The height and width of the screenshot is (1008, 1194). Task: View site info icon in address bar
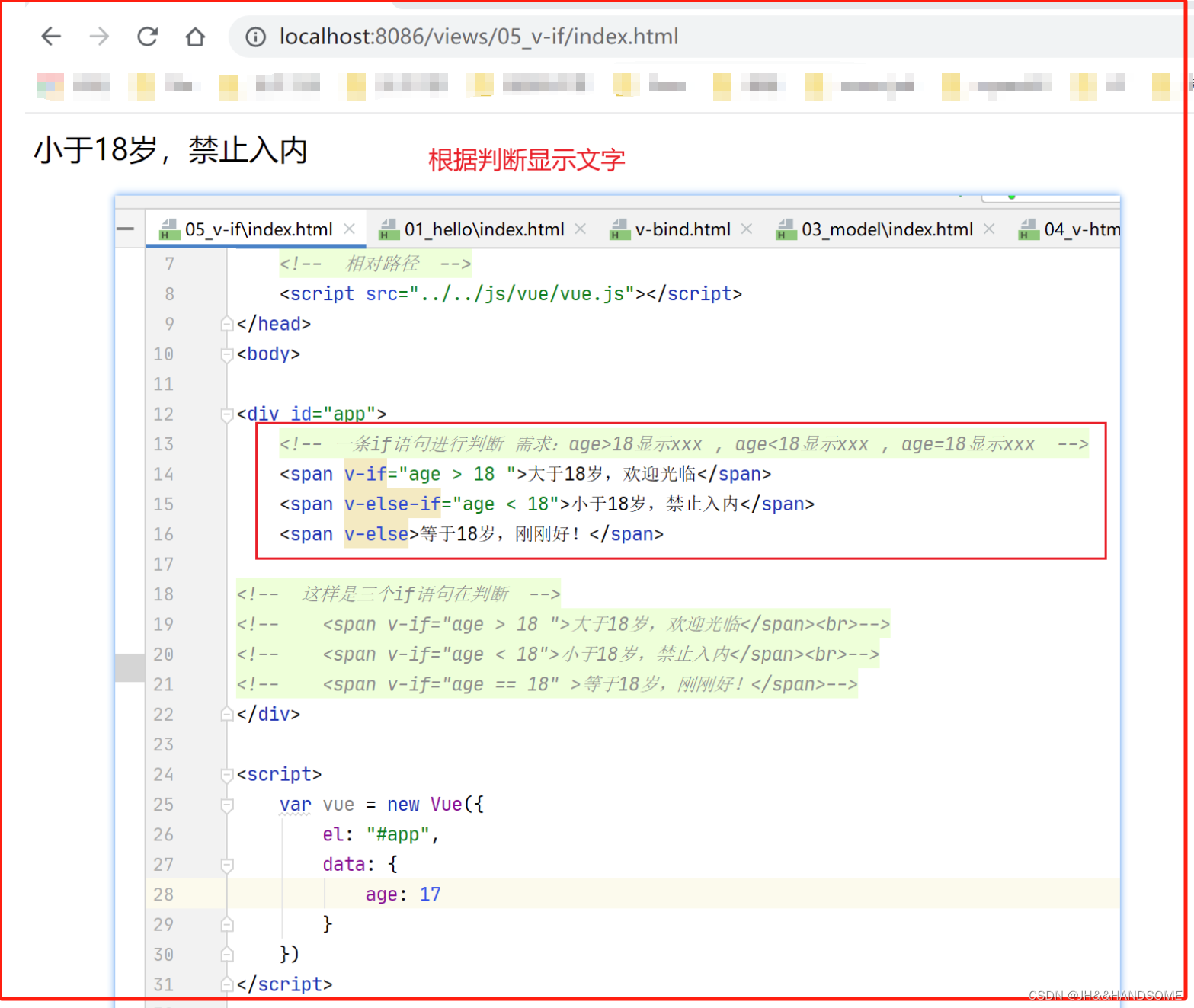[x=256, y=37]
